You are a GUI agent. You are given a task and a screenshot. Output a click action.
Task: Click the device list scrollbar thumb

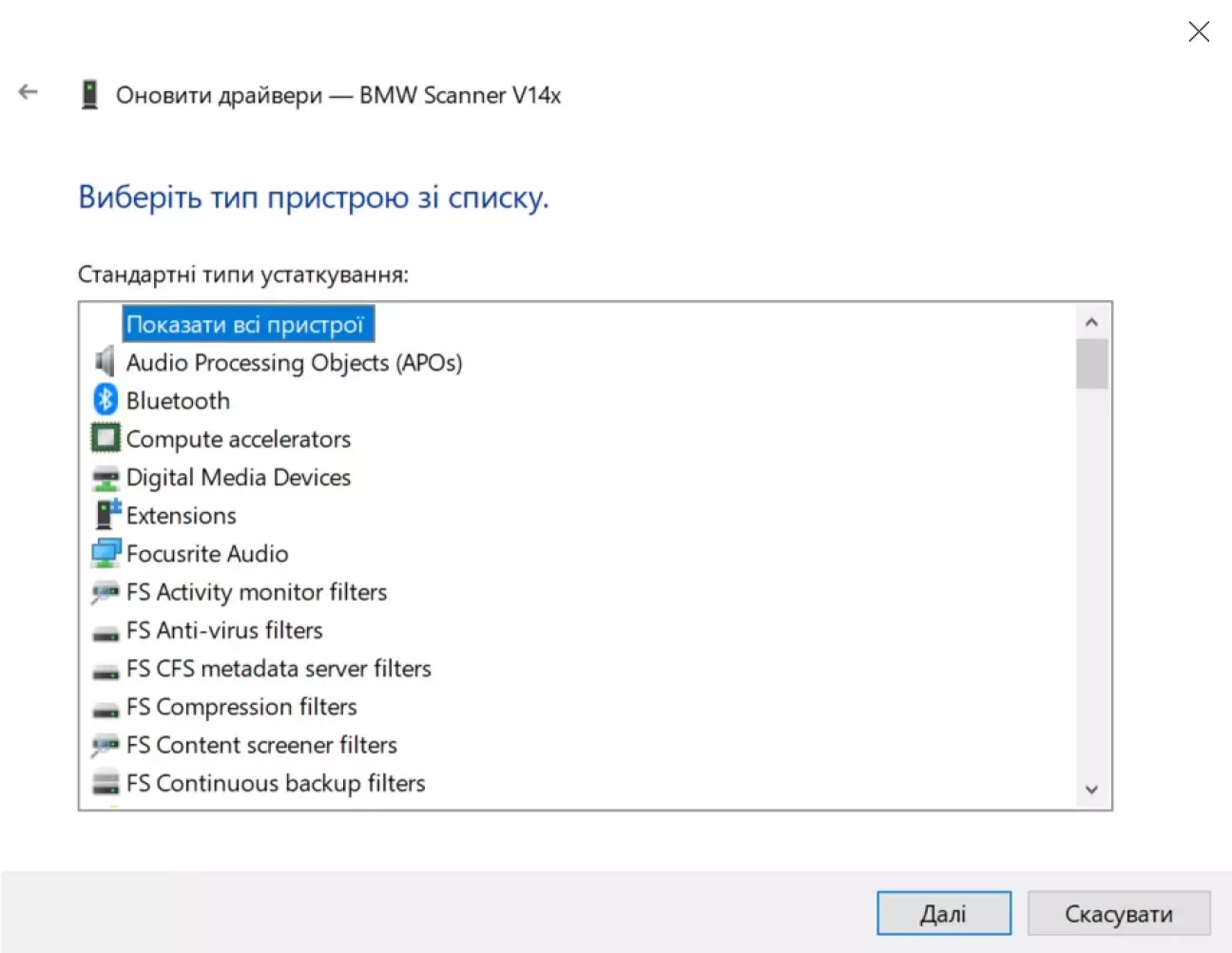[1092, 365]
